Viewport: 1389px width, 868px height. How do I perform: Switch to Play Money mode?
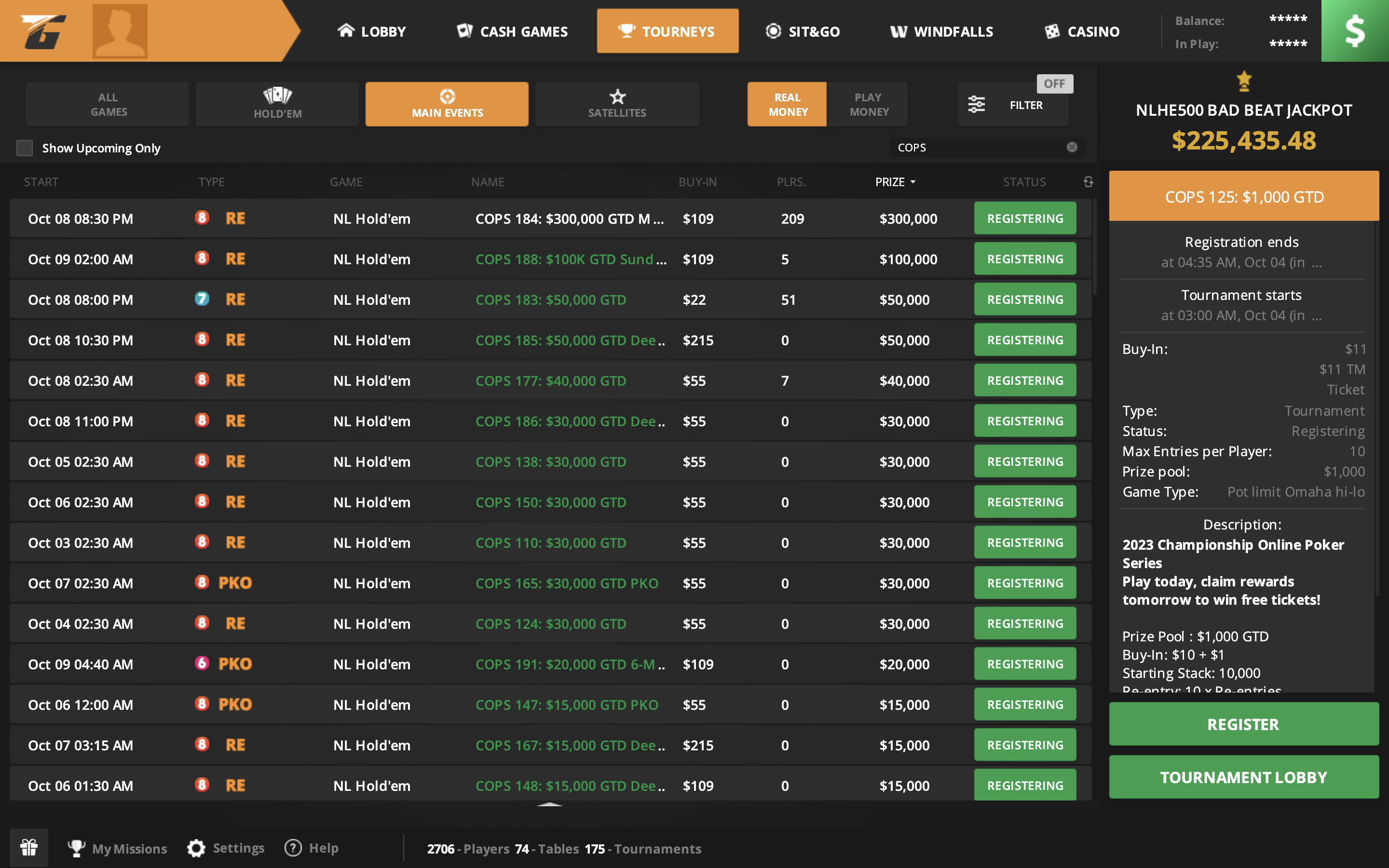tap(869, 105)
